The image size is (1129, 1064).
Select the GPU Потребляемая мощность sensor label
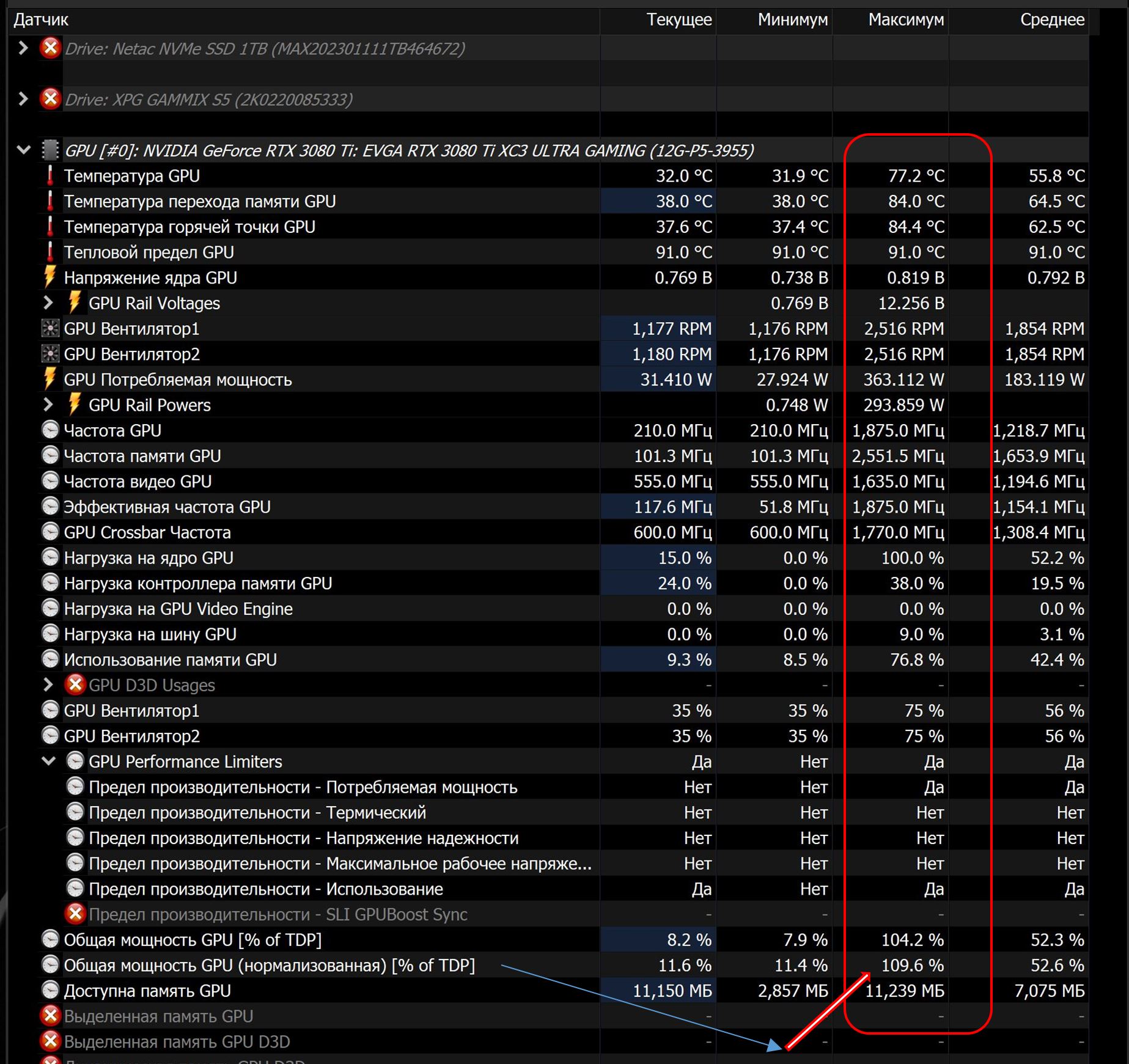point(178,380)
